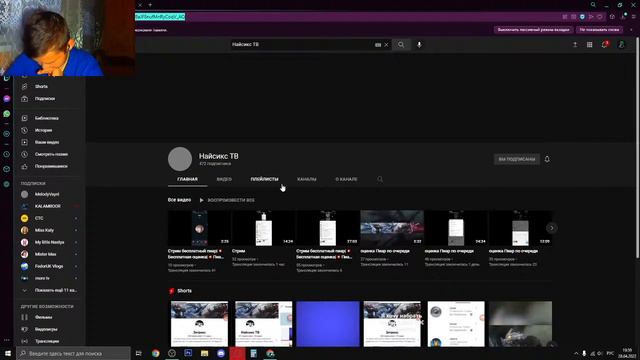
Task: Click the Windows taskbar search box
Action: point(73,353)
